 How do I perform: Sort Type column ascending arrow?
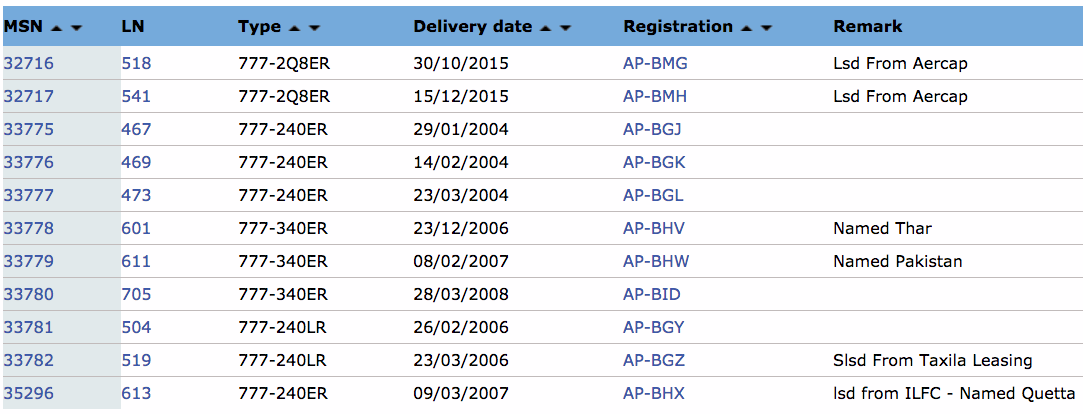(x=294, y=28)
